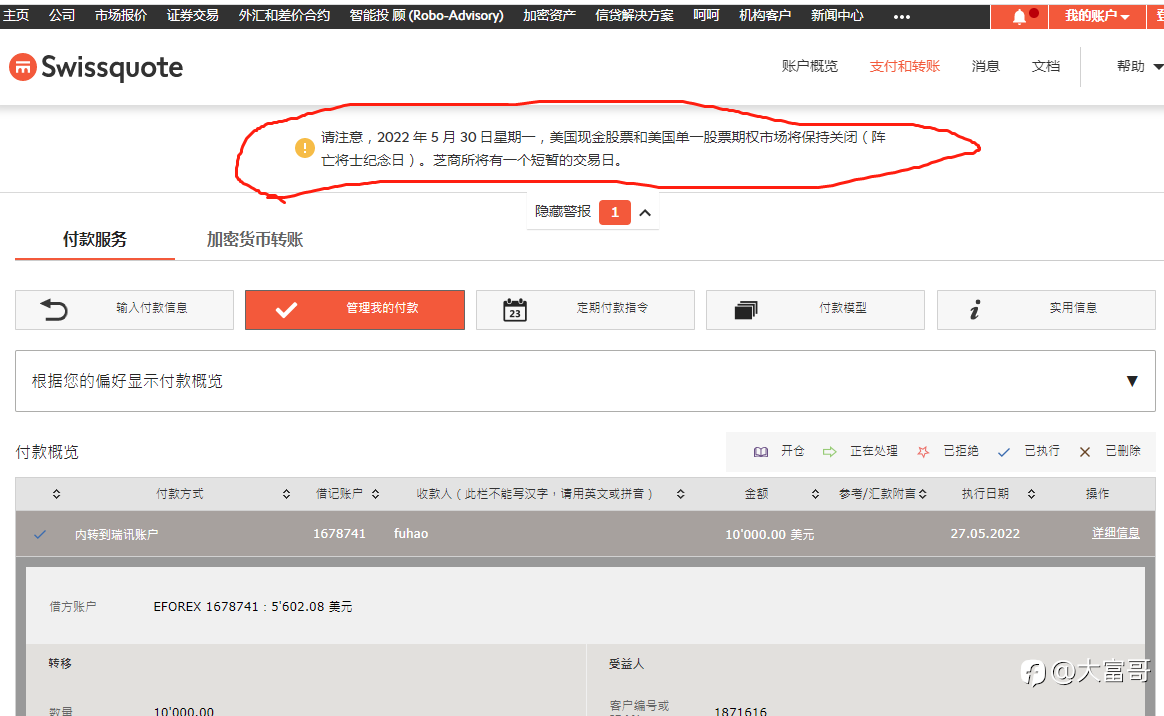Viewport: 1164px width, 716px height.
Task: Click the blue 已执行 checkmark legend icon
Action: (1004, 452)
